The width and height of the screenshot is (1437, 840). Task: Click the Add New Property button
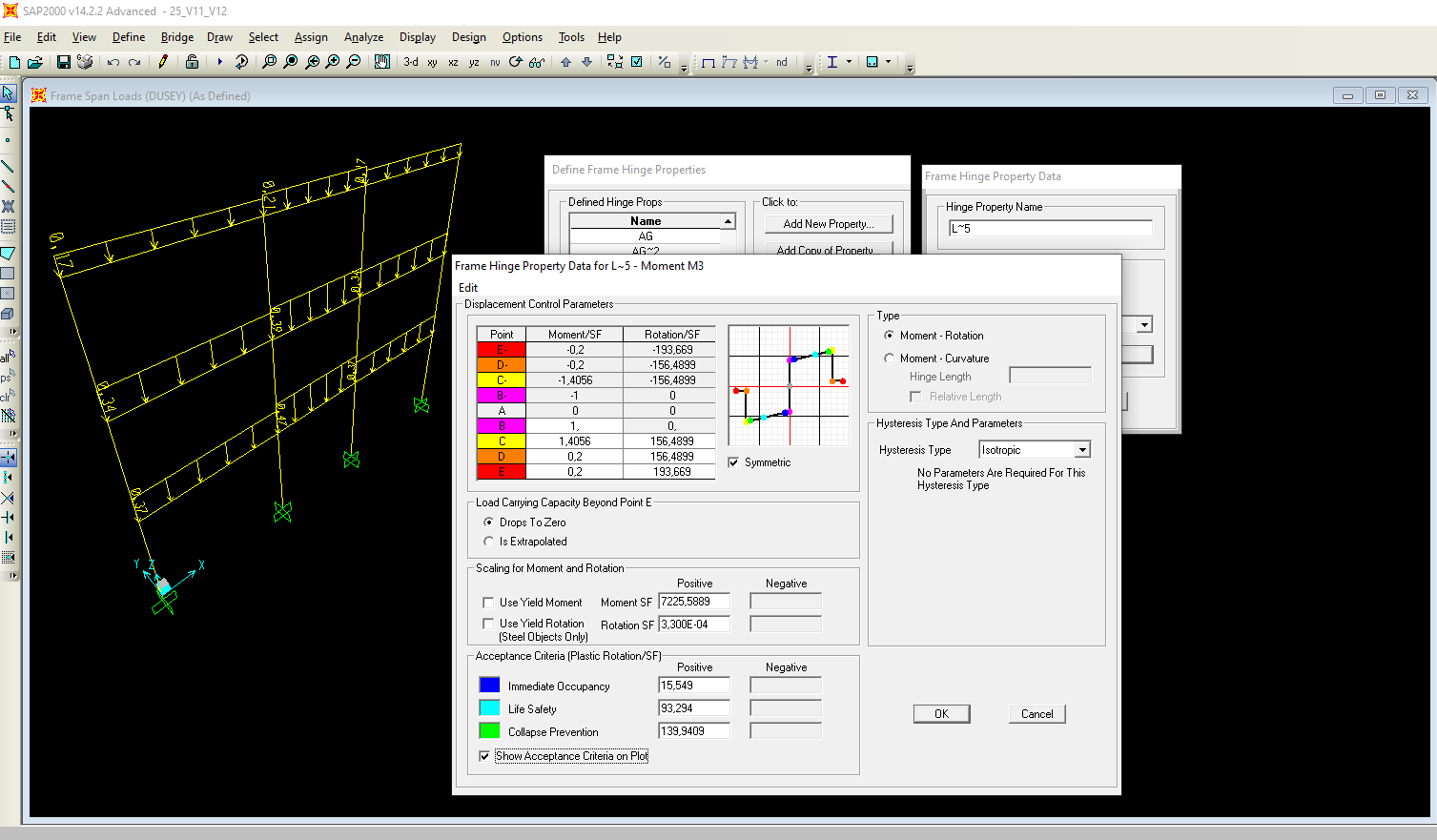829,224
